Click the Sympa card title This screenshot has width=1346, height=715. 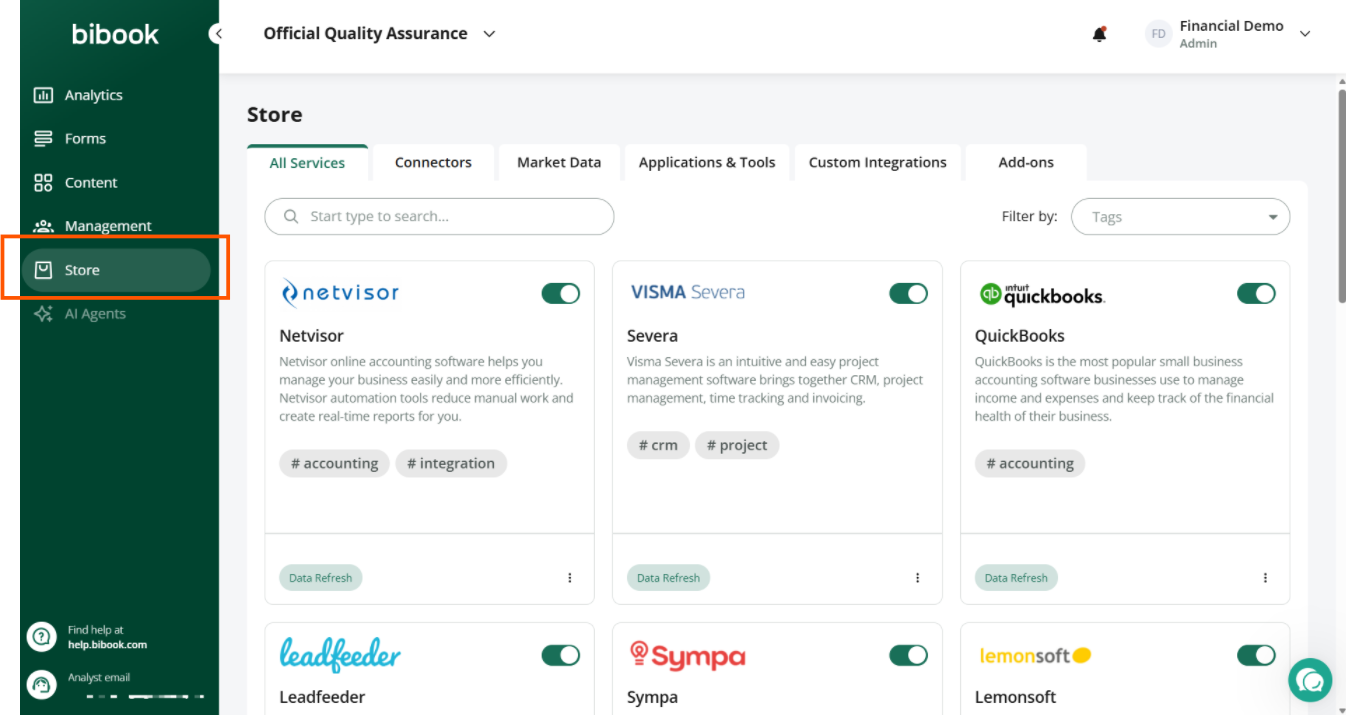click(x=652, y=697)
